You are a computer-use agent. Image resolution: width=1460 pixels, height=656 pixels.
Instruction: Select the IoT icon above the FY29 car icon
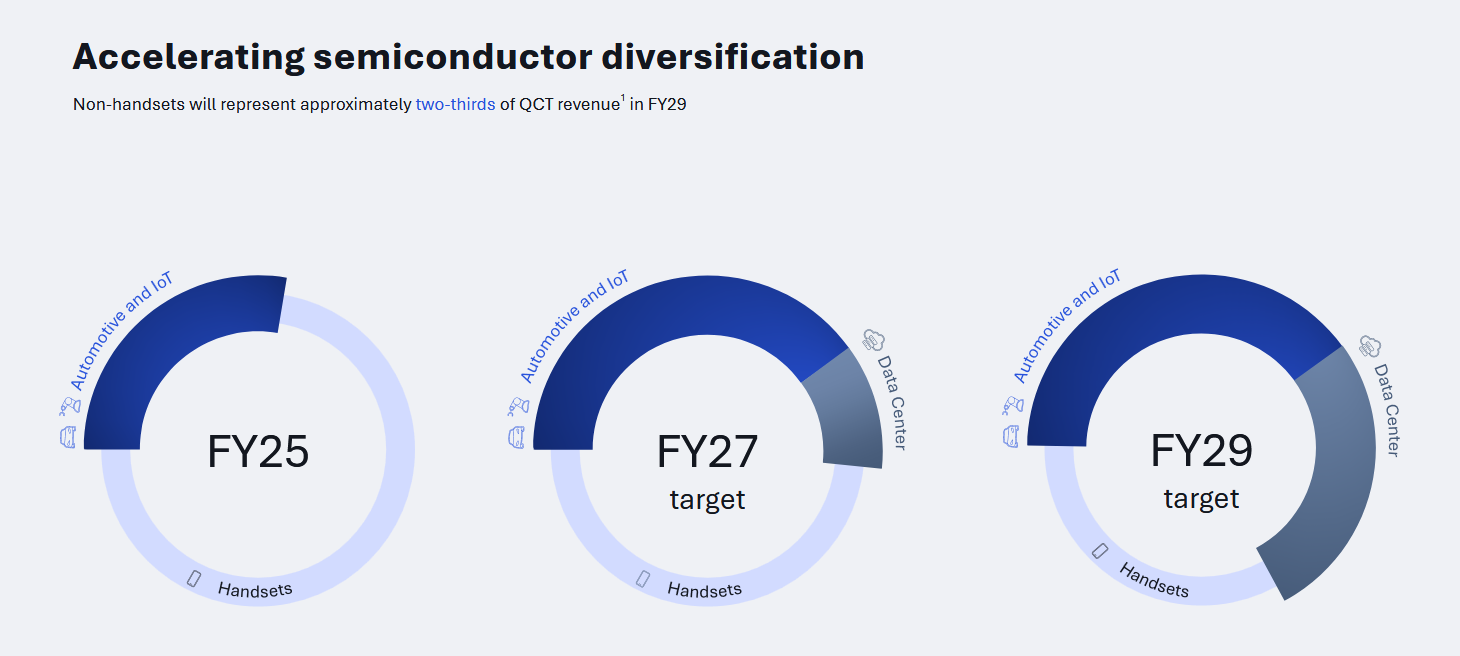(x=1011, y=405)
